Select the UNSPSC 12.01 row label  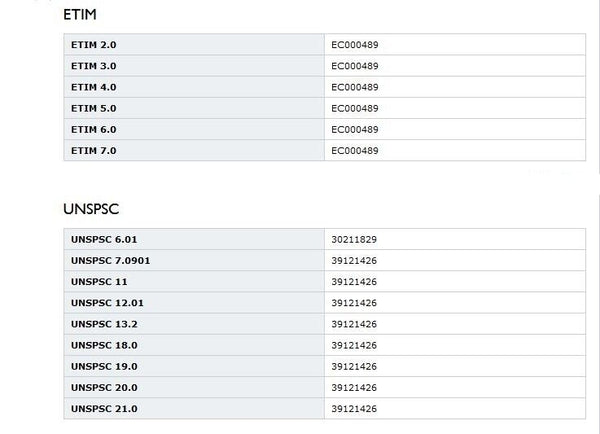(x=106, y=303)
